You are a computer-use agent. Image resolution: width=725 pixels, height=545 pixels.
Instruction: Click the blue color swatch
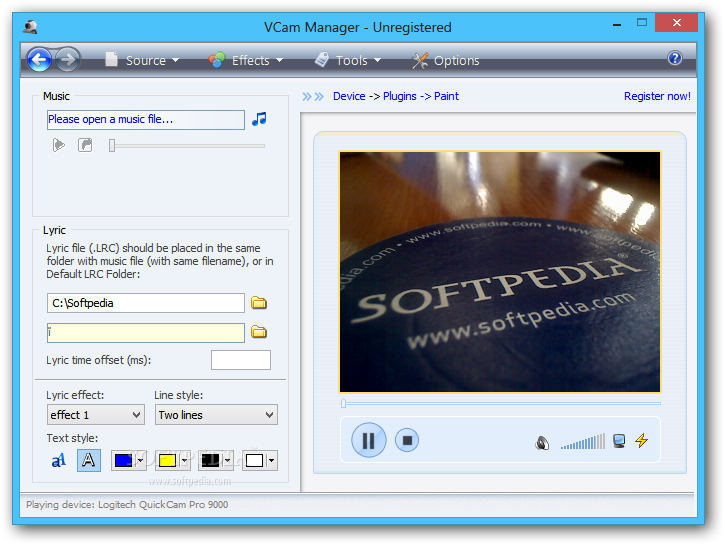click(123, 460)
